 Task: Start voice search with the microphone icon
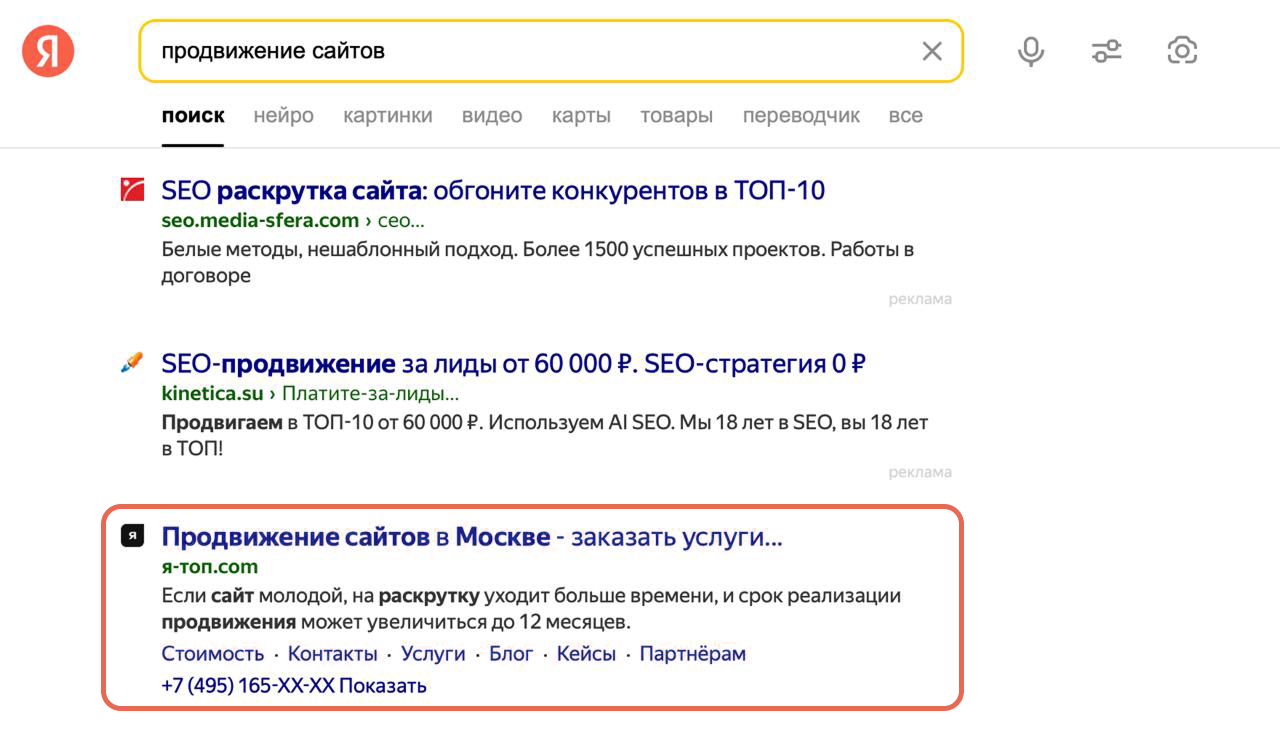[x=1030, y=51]
